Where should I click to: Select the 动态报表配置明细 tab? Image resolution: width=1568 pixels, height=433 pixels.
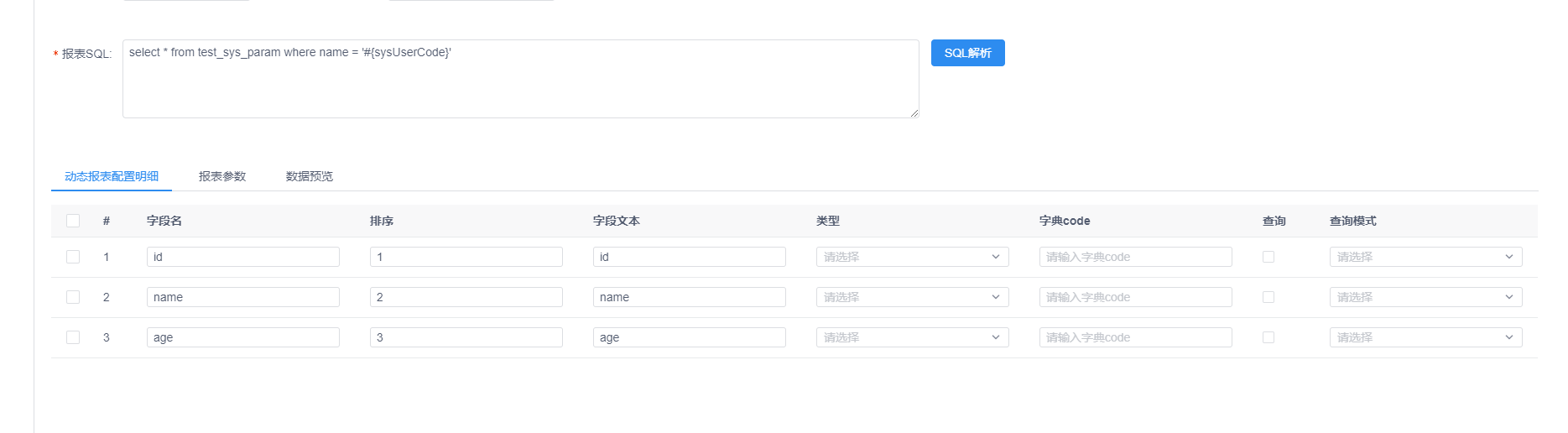pyautogui.click(x=112, y=176)
